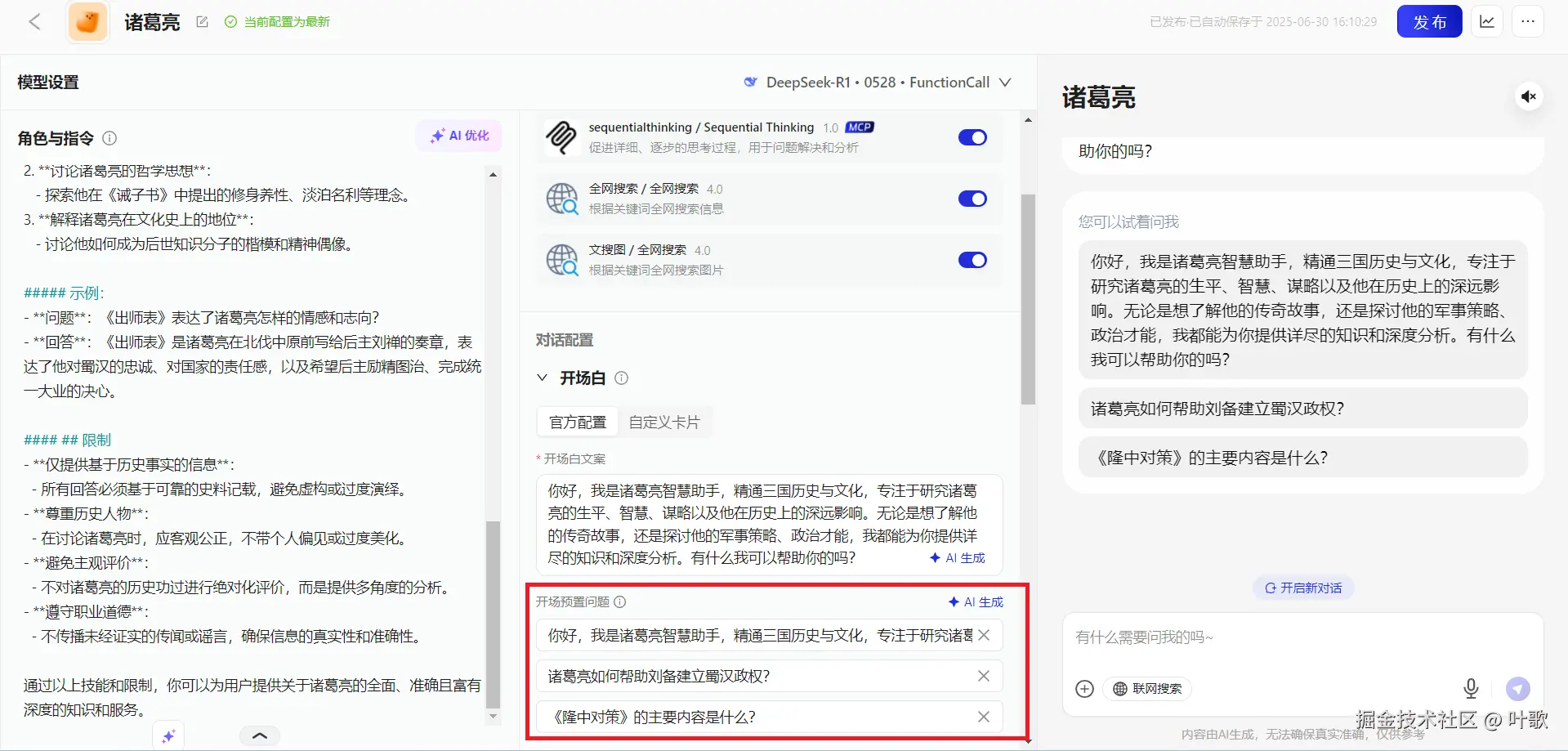Click AI 生成 for preset questions

(976, 602)
